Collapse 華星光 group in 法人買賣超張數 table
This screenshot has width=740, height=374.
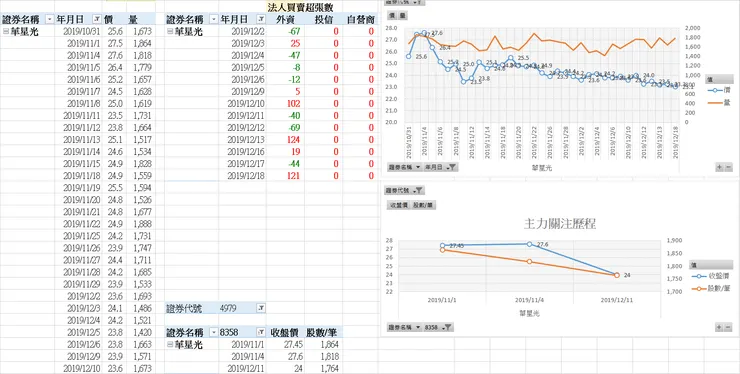[170, 32]
